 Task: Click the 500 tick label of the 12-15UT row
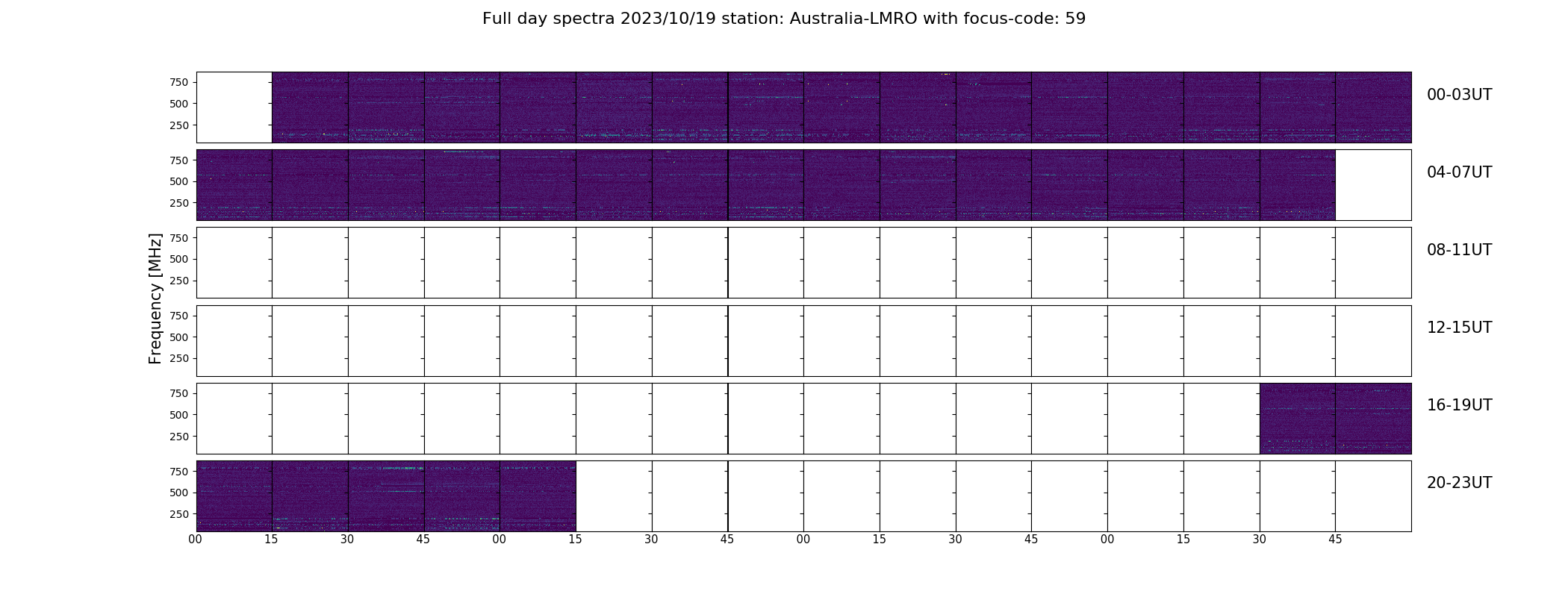click(x=178, y=337)
